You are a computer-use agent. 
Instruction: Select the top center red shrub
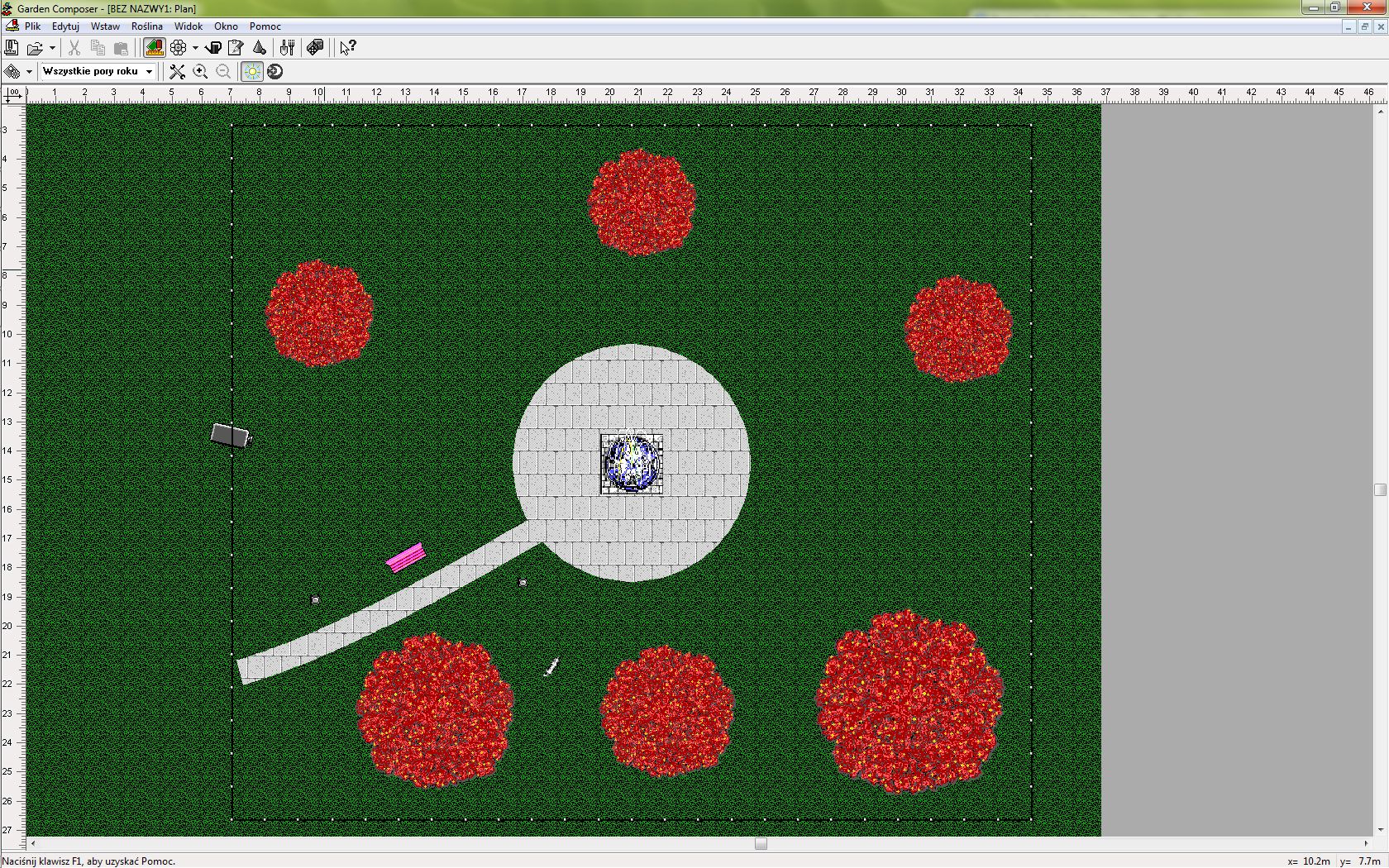tap(642, 202)
